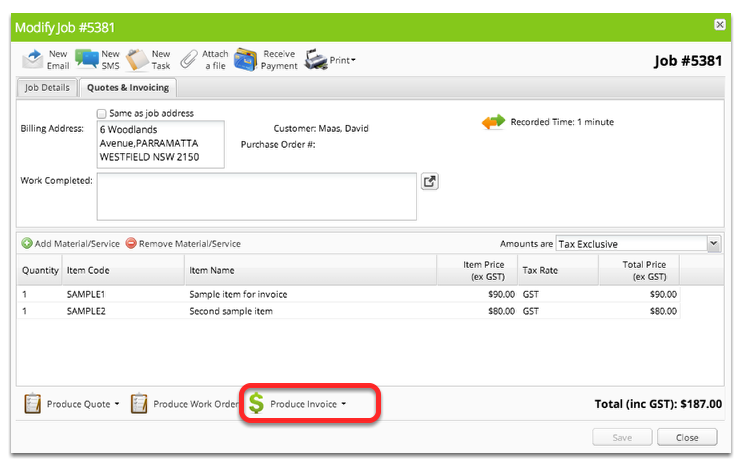
Task: Click the Item Name column header
Action: 311,270
